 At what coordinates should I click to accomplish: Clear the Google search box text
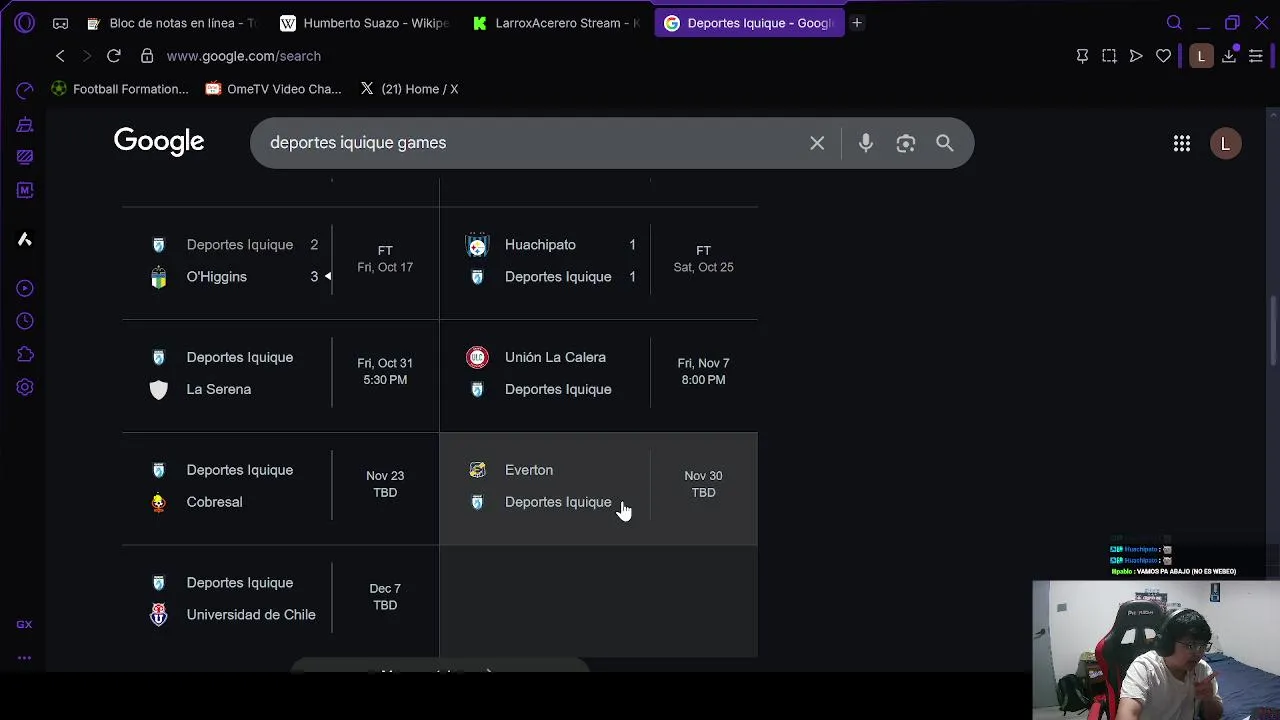coord(817,143)
